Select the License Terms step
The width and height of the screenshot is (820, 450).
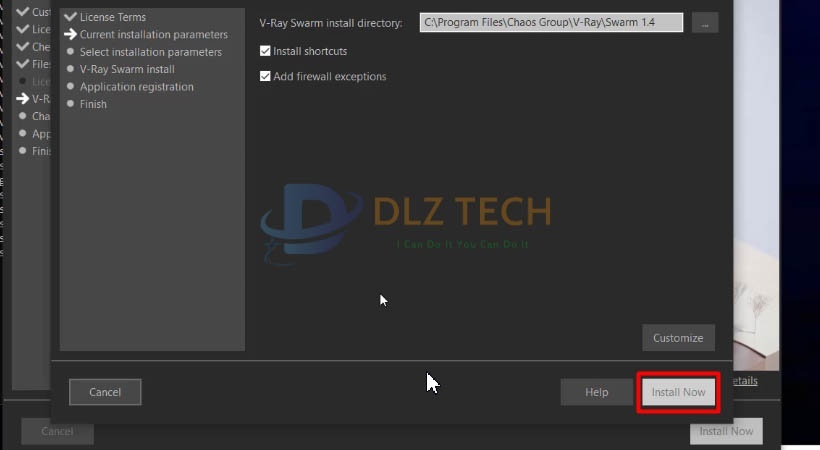[x=112, y=17]
